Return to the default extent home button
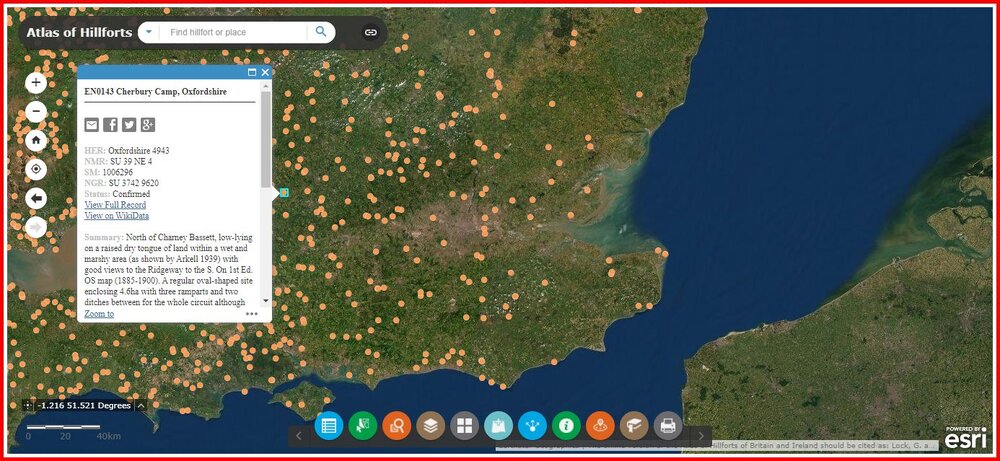This screenshot has width=1000, height=461. pos(36,140)
